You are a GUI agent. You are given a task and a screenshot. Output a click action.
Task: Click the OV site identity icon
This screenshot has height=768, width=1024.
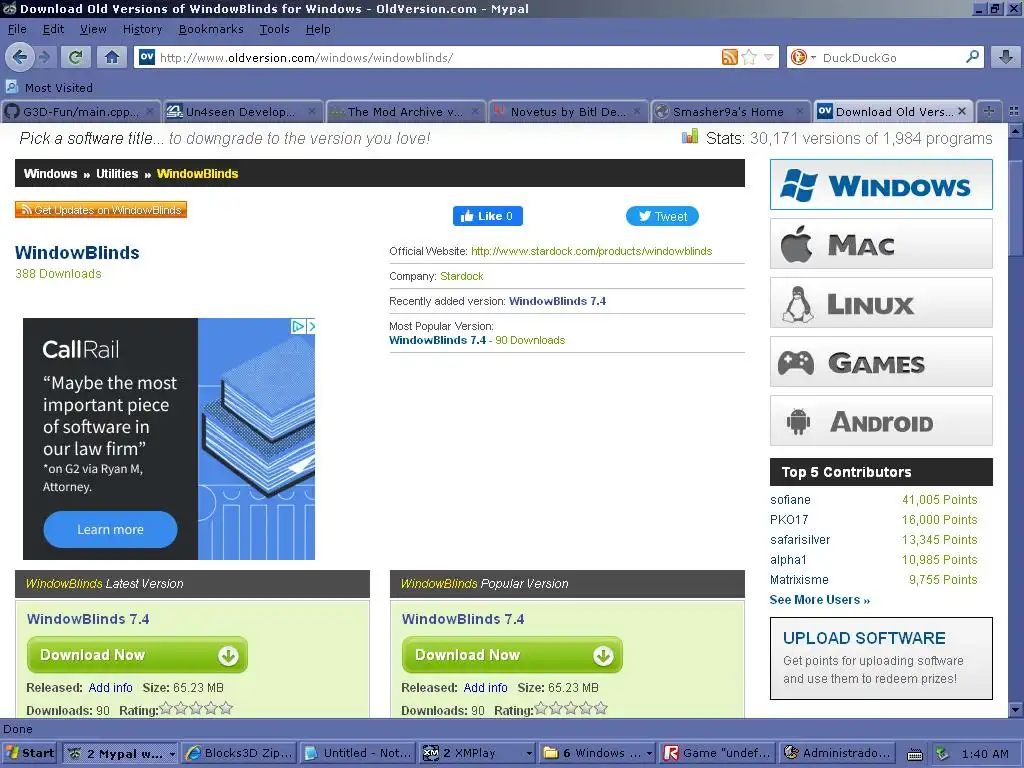click(x=147, y=57)
